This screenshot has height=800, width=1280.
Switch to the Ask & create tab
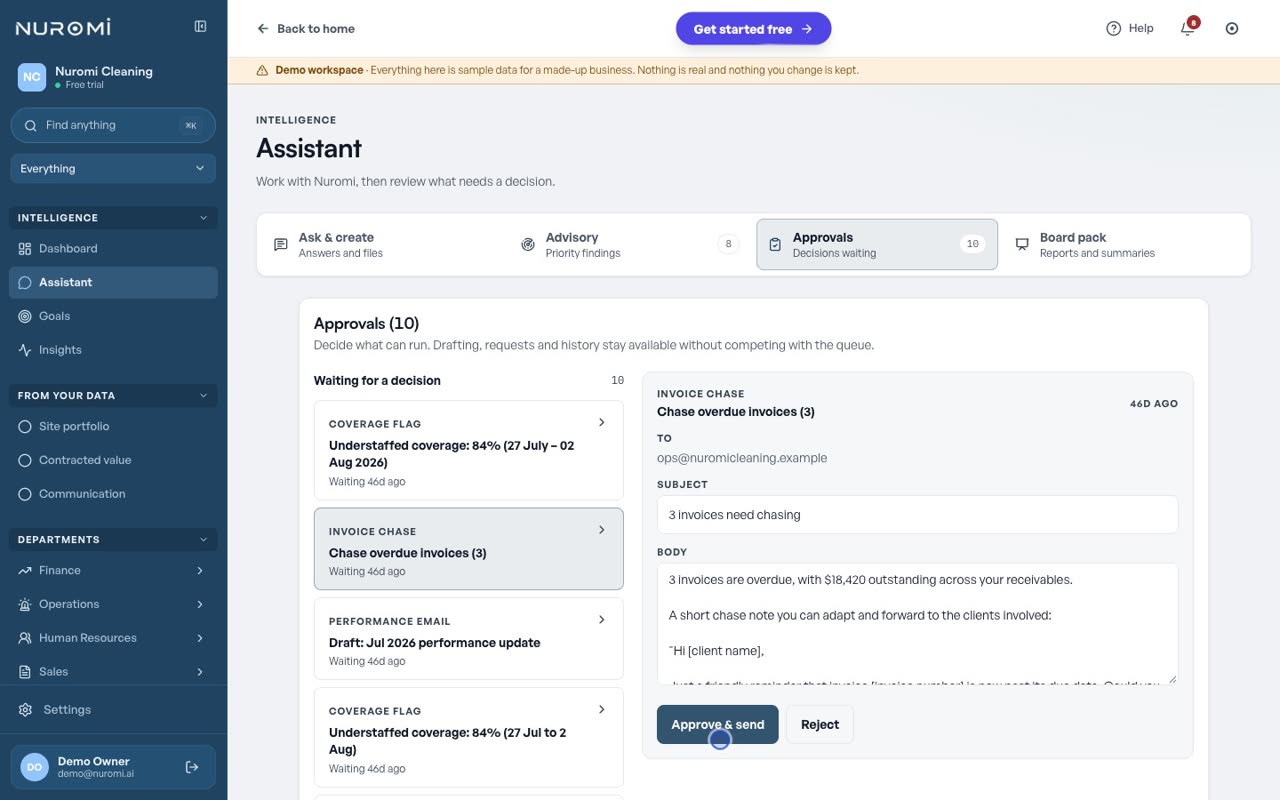383,245
